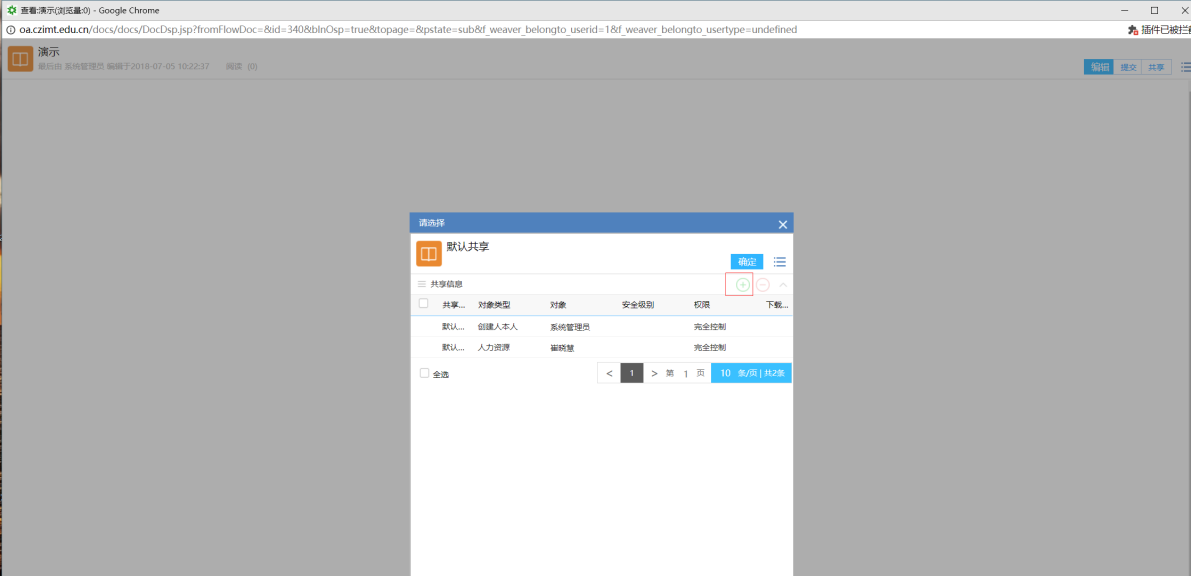
Task: Open the list menu icon beside 确定
Action: [780, 262]
